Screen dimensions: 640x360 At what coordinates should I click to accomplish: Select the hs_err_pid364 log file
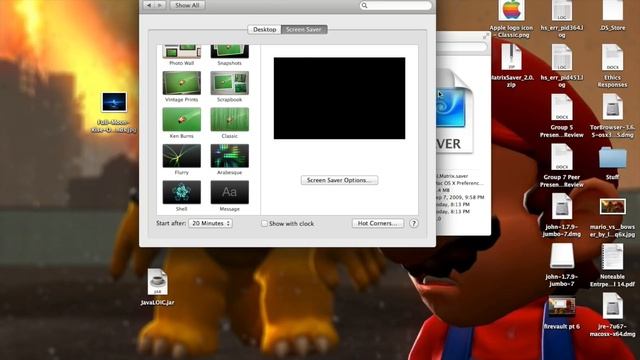(x=562, y=11)
